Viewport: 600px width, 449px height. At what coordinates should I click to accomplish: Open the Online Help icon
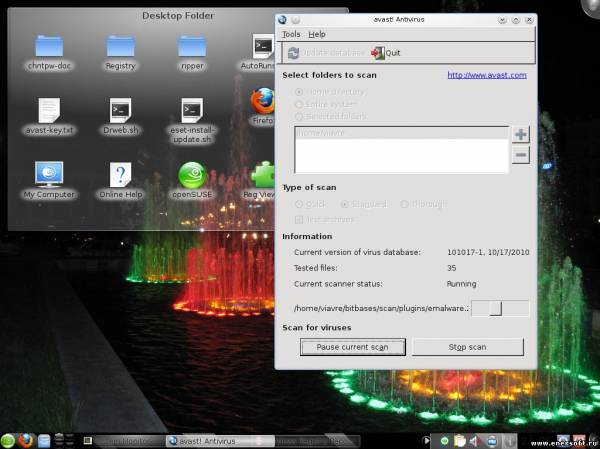tap(121, 175)
